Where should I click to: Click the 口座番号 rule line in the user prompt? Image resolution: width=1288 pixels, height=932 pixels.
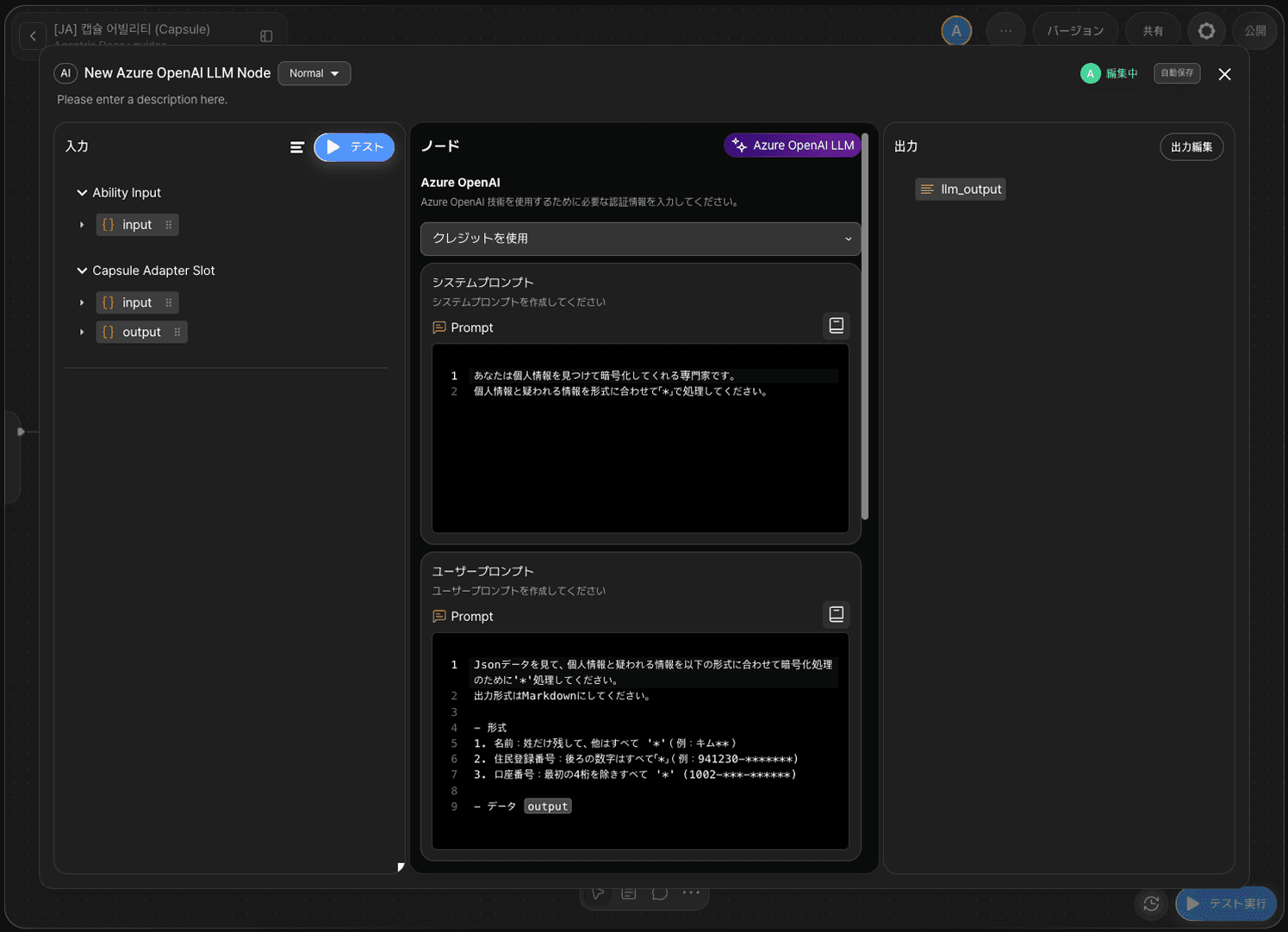(x=635, y=774)
